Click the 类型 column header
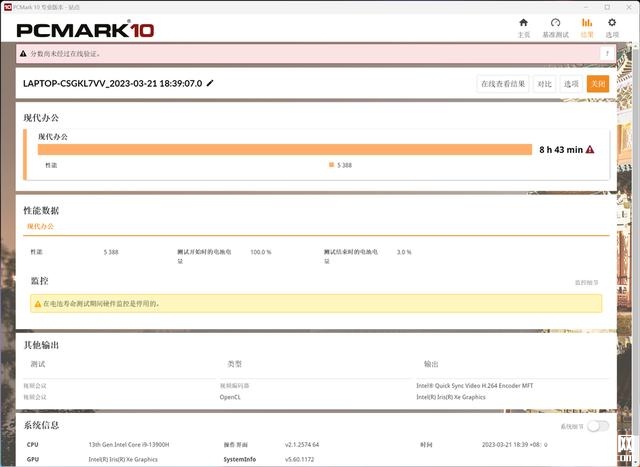This screenshot has height=467, width=640. (235, 364)
